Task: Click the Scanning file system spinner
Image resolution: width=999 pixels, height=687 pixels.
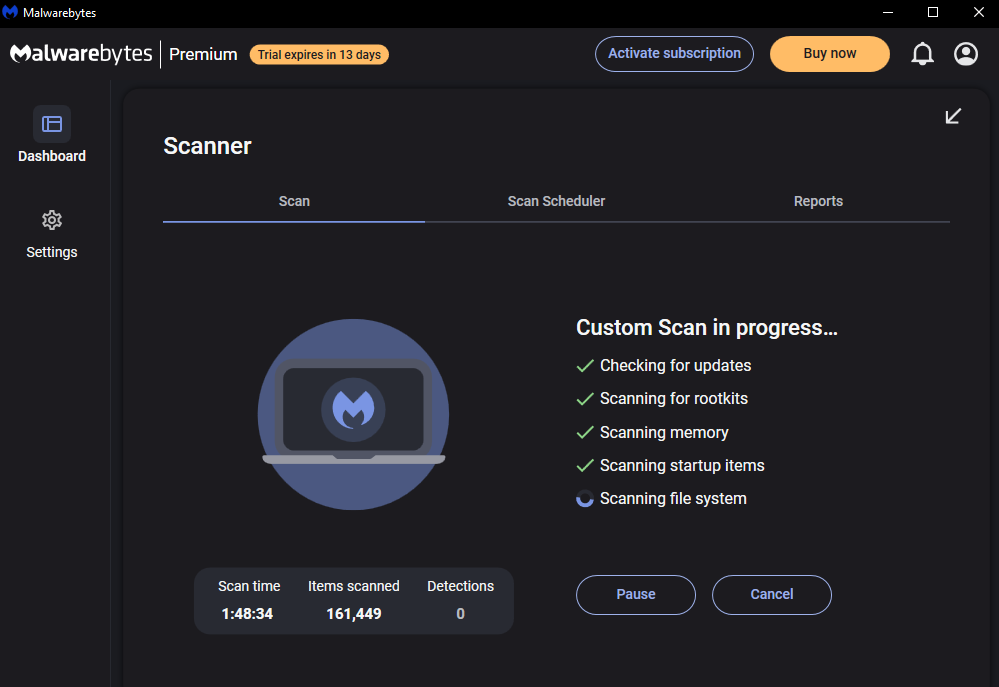Action: click(x=585, y=498)
